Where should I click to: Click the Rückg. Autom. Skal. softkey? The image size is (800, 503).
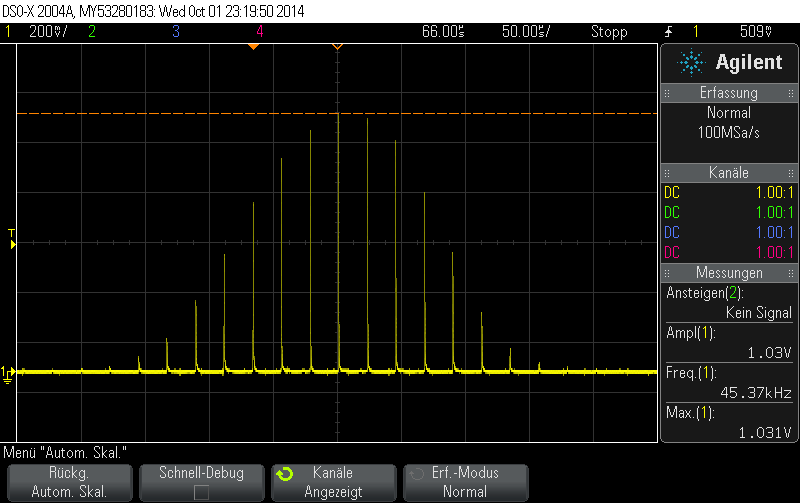tap(69, 482)
